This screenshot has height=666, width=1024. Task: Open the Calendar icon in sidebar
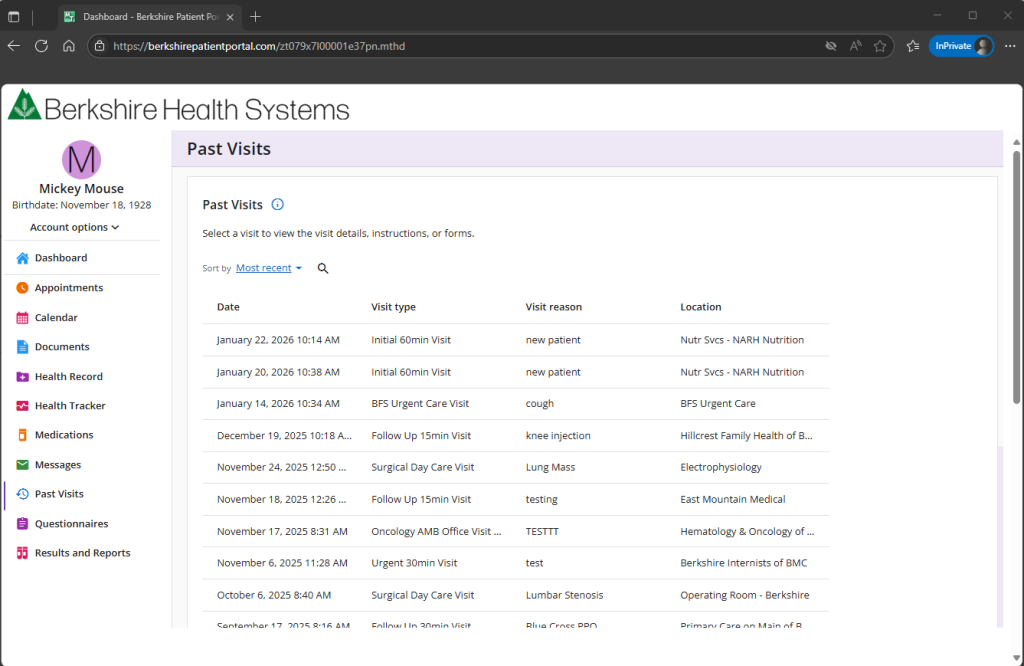(22, 318)
